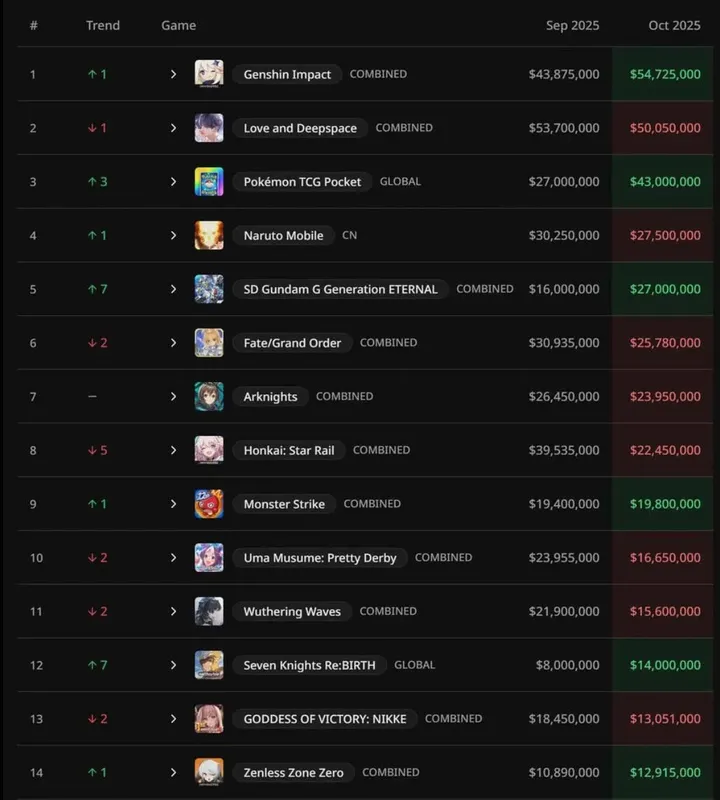Expand the Seven Knights Re:BIRTH row

click(x=173, y=665)
